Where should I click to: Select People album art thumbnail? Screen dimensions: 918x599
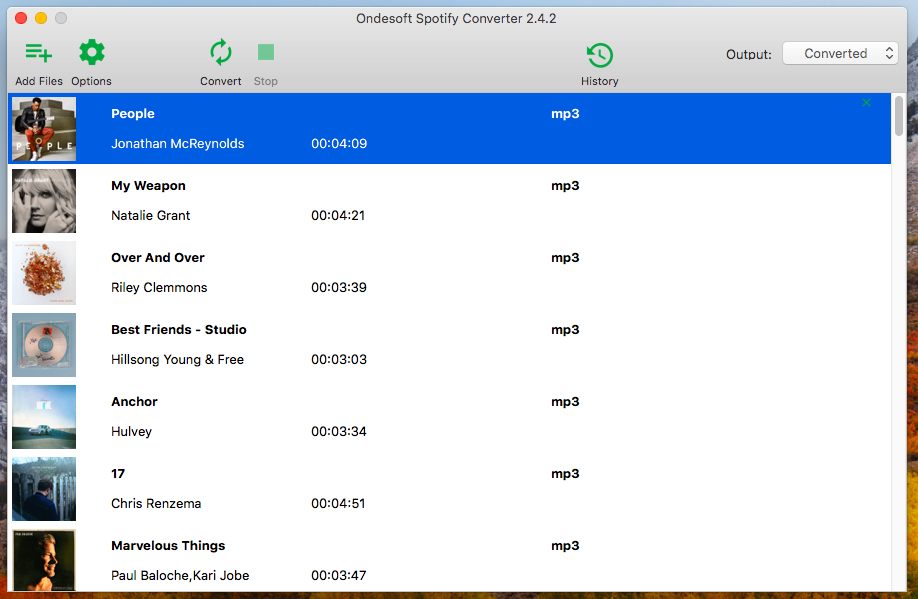pos(44,129)
